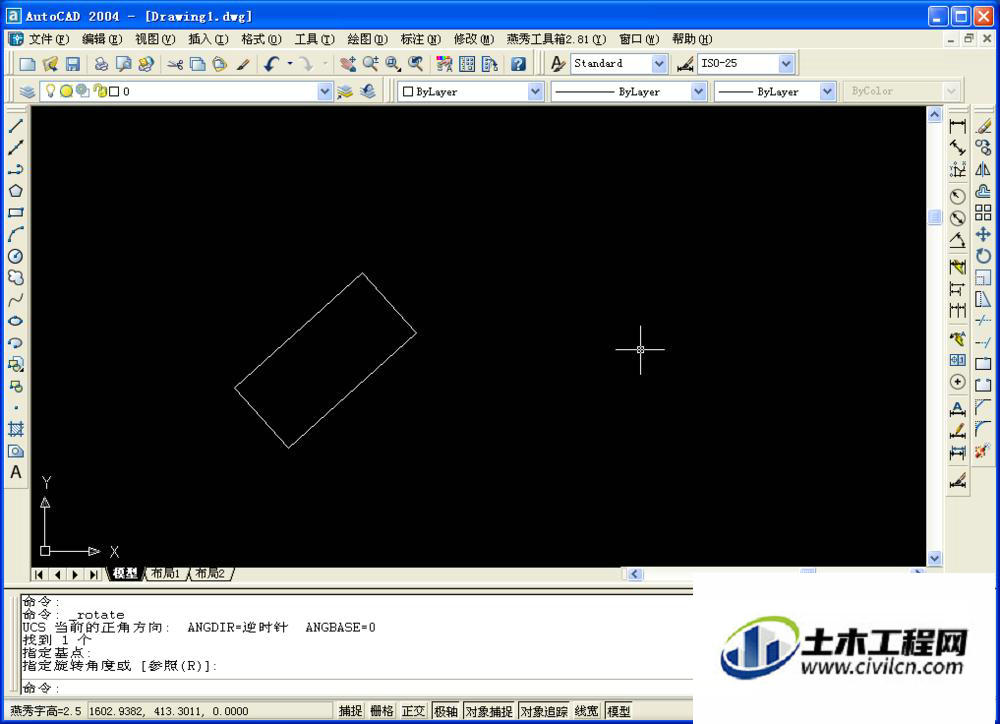Switch to the 布局1 layout tab
1000x724 pixels.
click(x=165, y=573)
